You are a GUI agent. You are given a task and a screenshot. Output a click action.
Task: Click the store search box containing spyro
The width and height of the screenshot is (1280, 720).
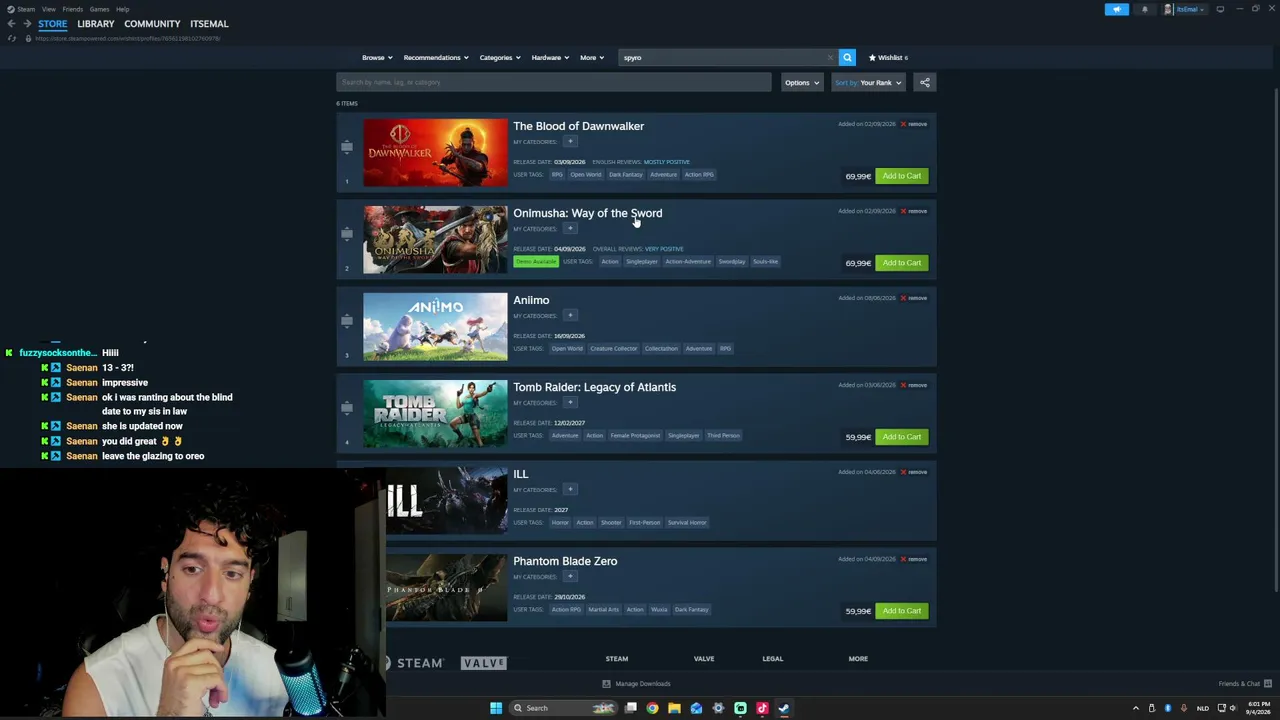click(x=727, y=57)
